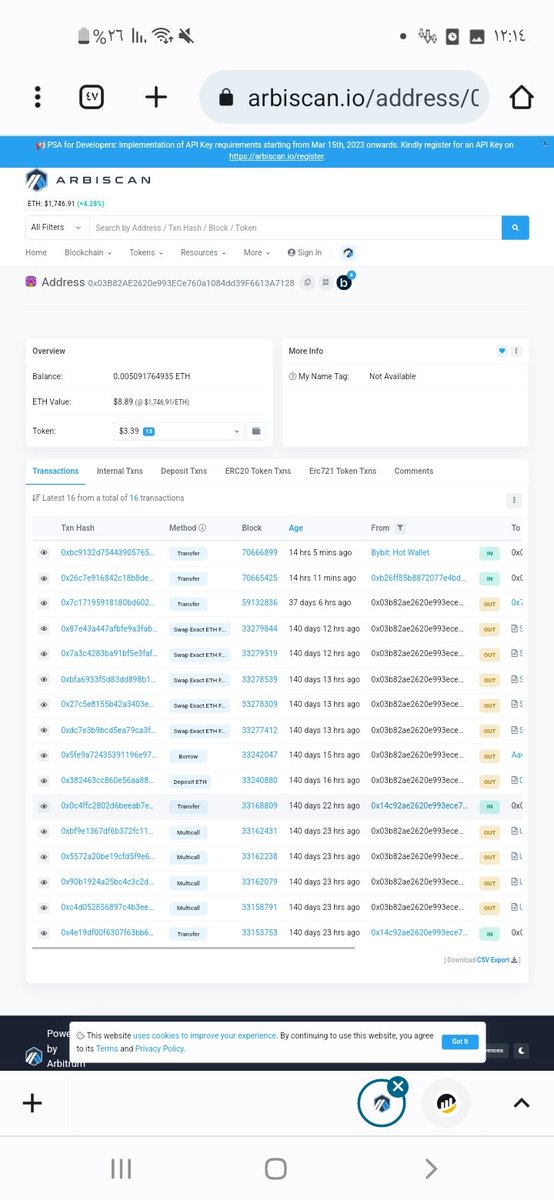Switch to the Erc721 Token Txns tab
The height and width of the screenshot is (1200, 554).
[343, 471]
